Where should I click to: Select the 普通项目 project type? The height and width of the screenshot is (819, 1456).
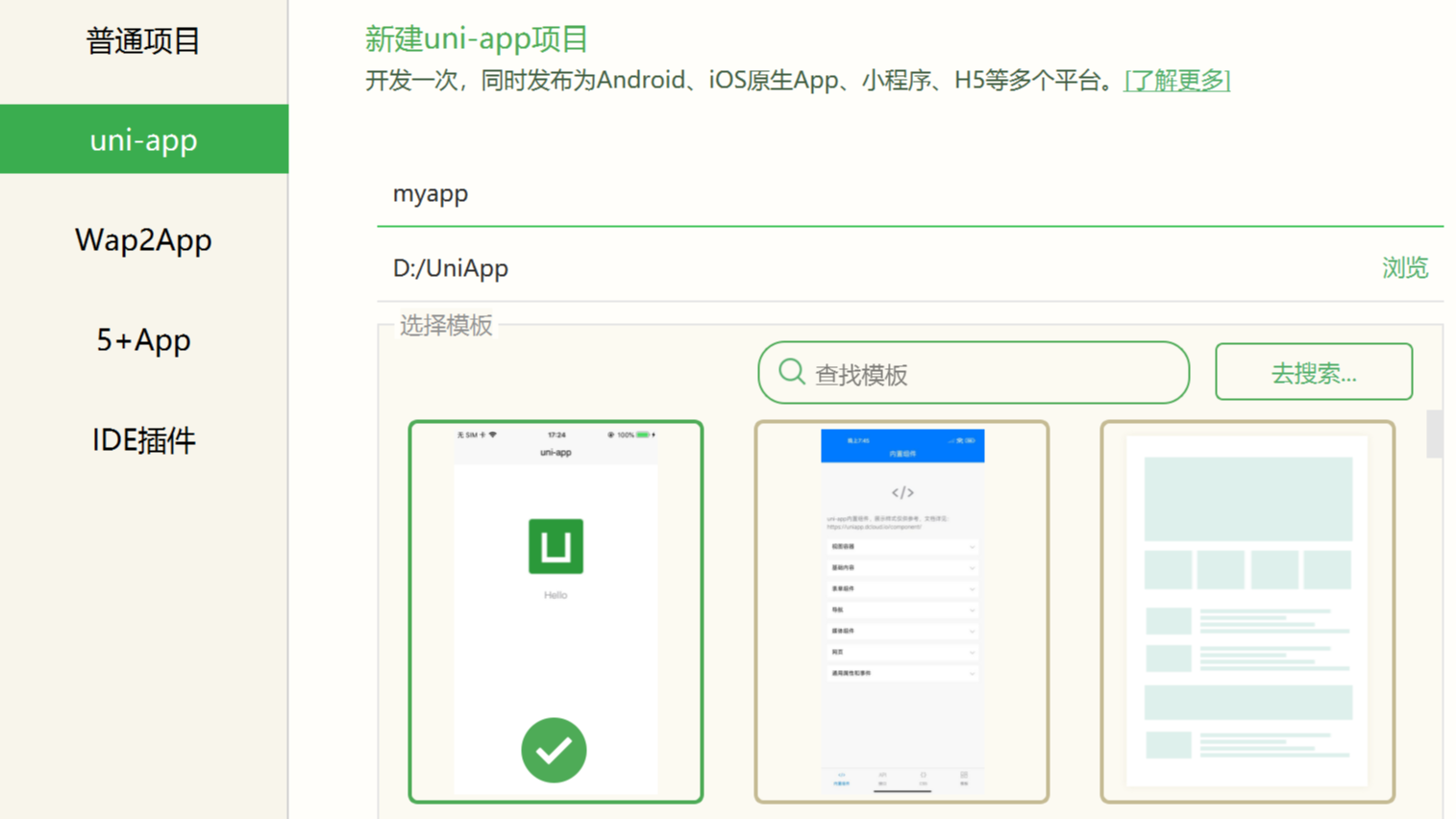pos(143,41)
